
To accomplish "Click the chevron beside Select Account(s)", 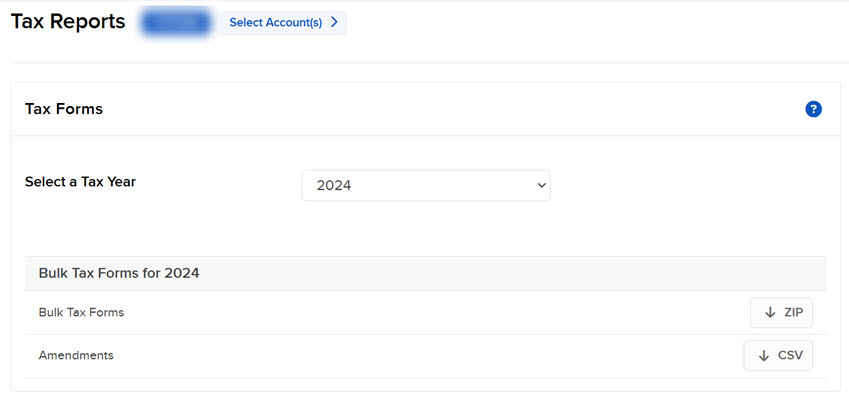I will click(335, 22).
